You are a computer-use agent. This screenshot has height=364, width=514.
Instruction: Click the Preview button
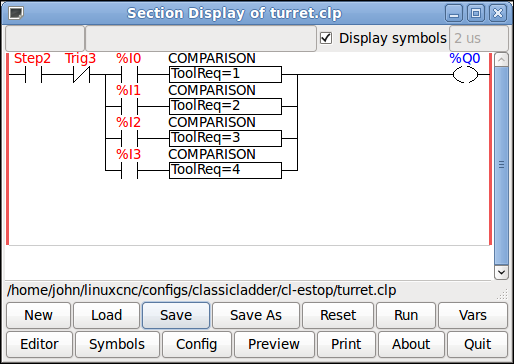pos(274,344)
